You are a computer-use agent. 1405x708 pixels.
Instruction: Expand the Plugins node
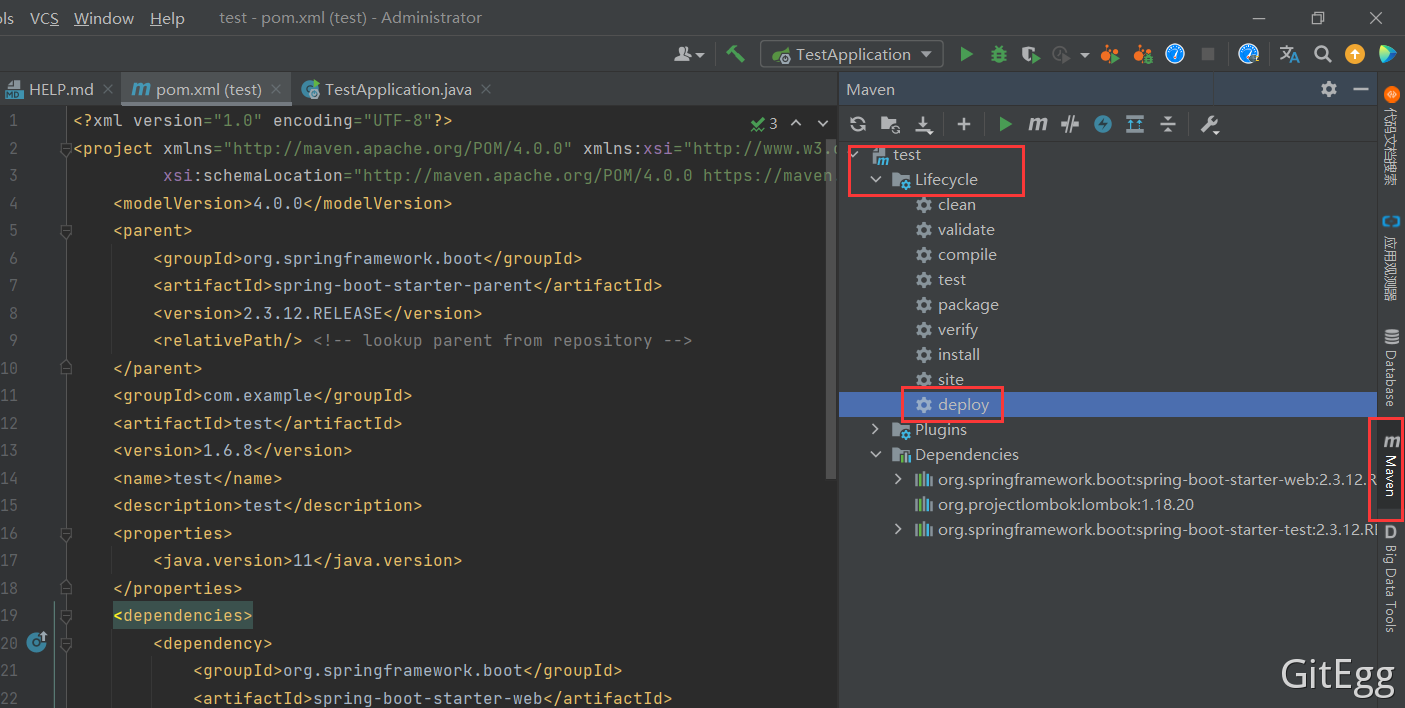876,429
